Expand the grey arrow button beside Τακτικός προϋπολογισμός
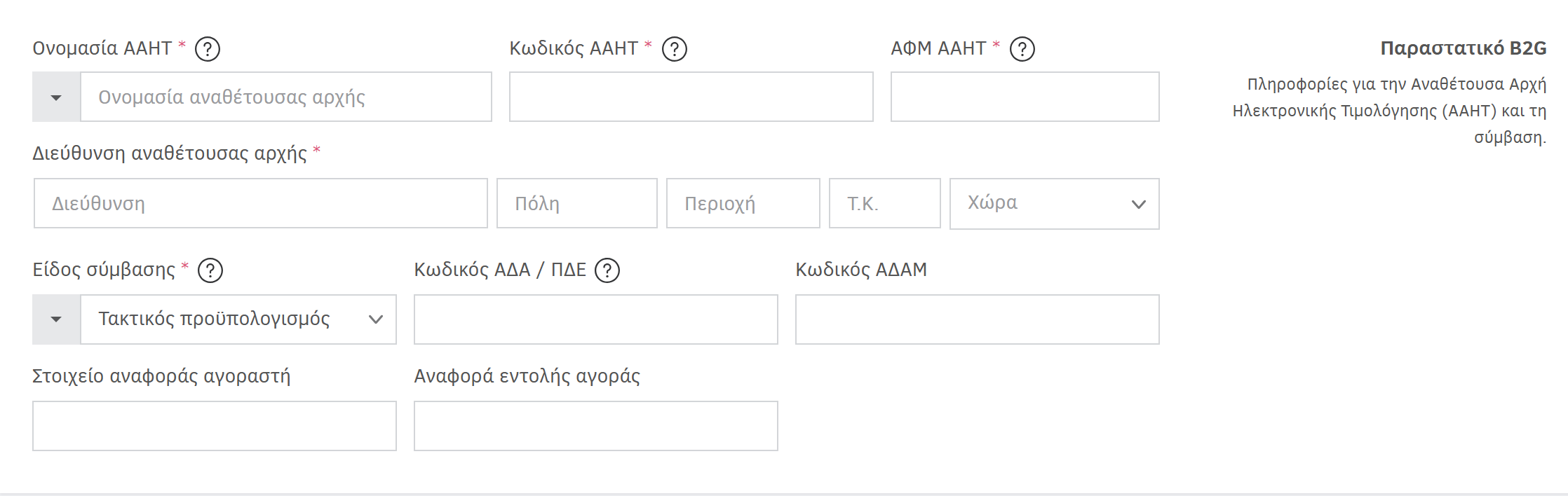 coord(57,319)
